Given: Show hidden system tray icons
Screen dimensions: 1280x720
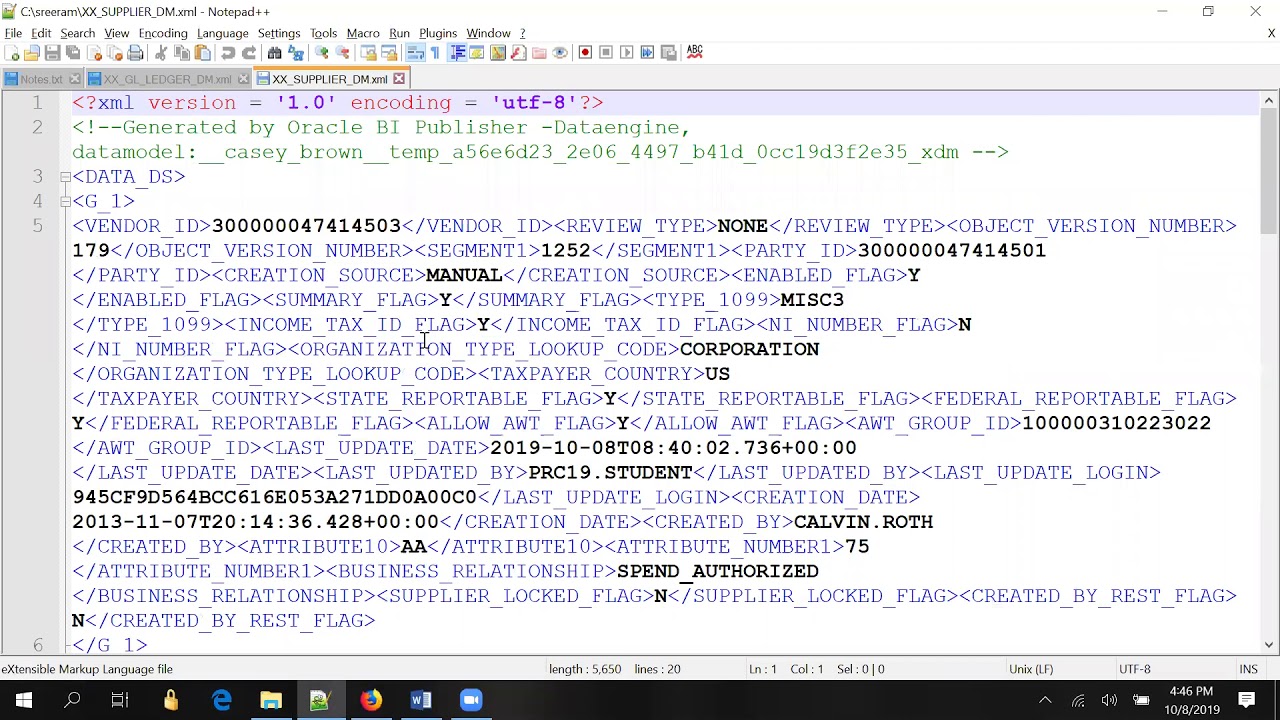Looking at the screenshot, I should [x=1045, y=700].
